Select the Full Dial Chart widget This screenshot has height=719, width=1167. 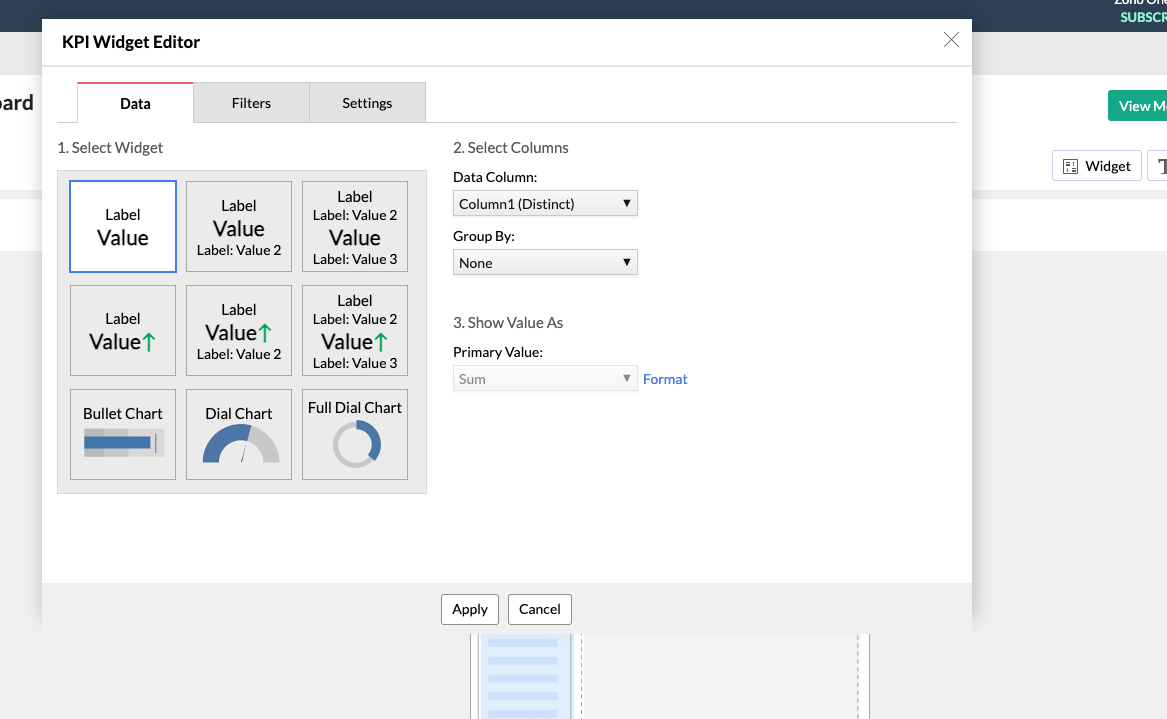point(355,435)
